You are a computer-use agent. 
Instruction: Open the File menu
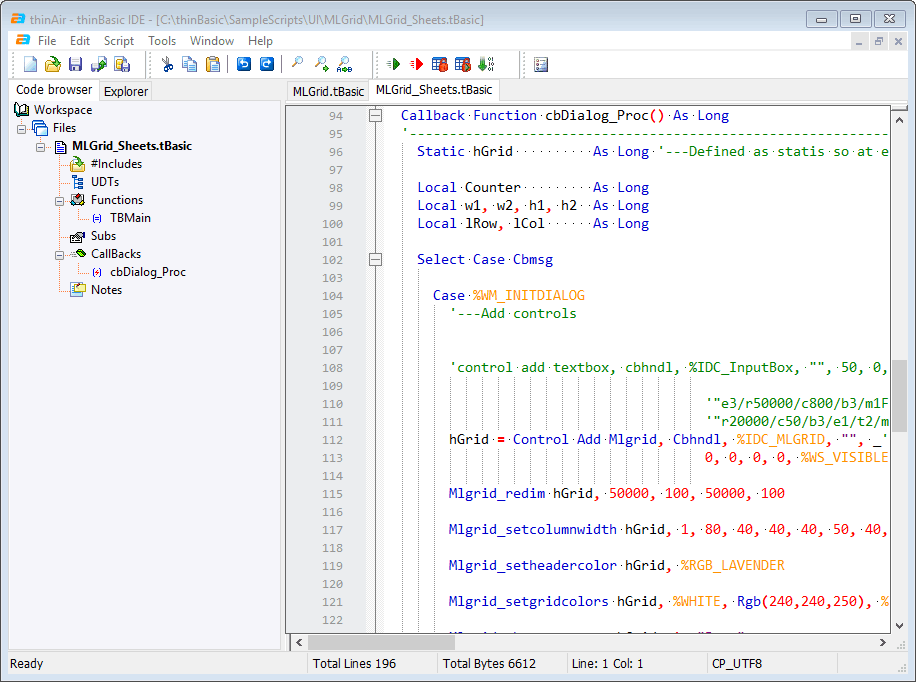(x=47, y=41)
